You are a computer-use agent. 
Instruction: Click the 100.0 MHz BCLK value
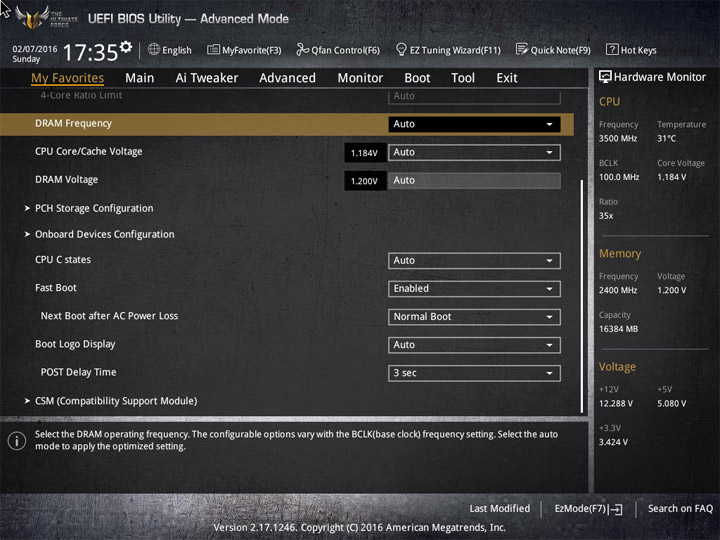(619, 177)
